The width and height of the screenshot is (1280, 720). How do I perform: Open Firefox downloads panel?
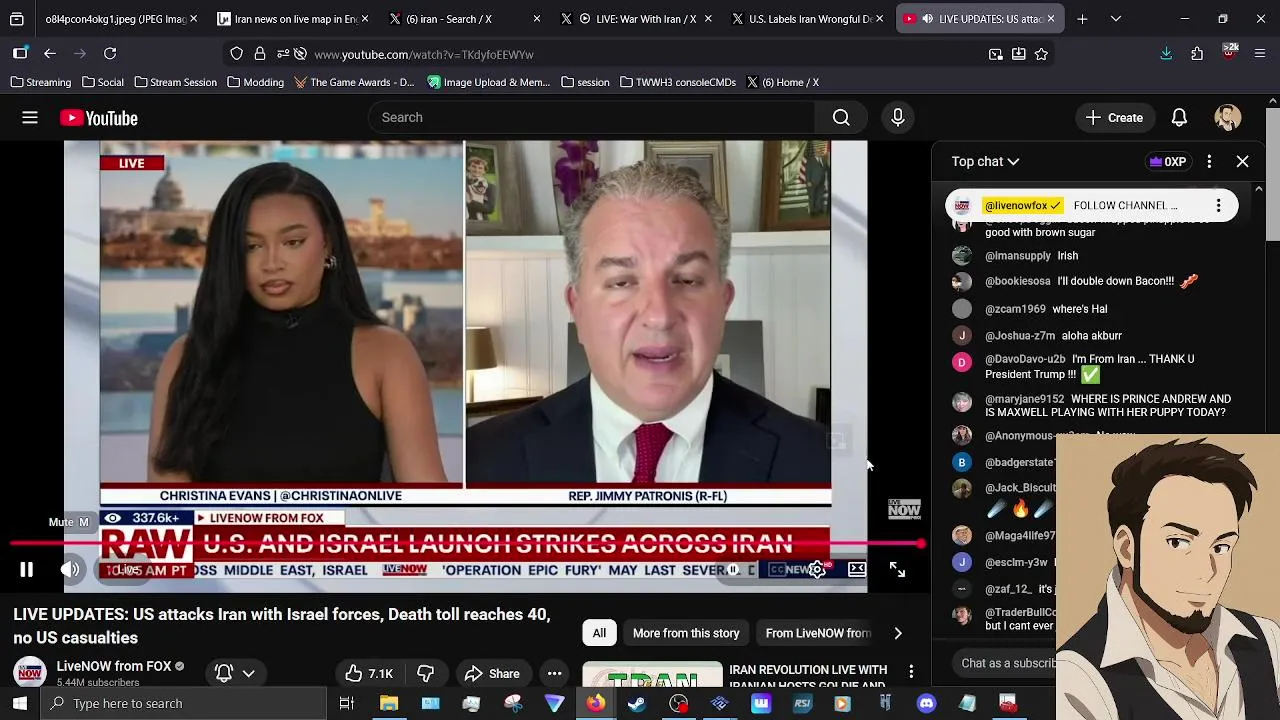(1166, 54)
